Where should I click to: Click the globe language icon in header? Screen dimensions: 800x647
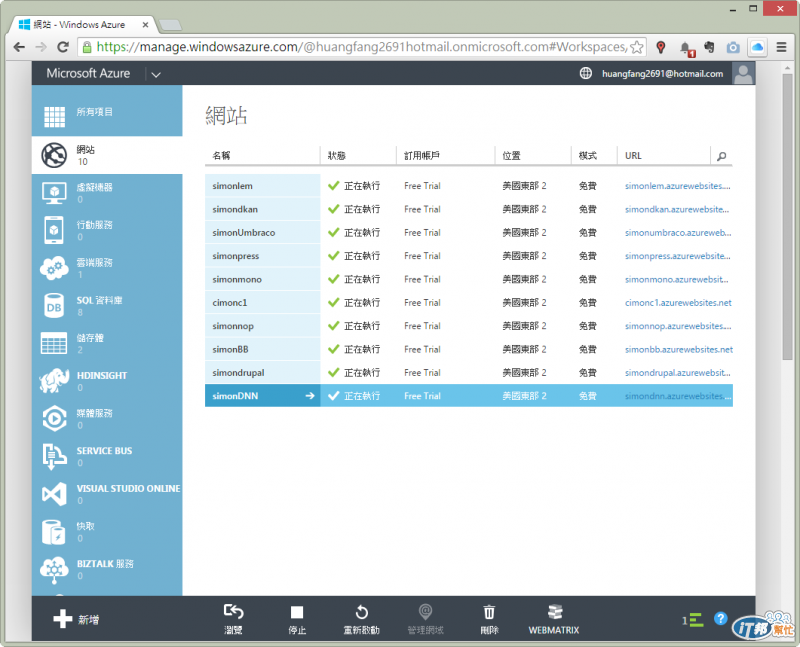point(586,73)
